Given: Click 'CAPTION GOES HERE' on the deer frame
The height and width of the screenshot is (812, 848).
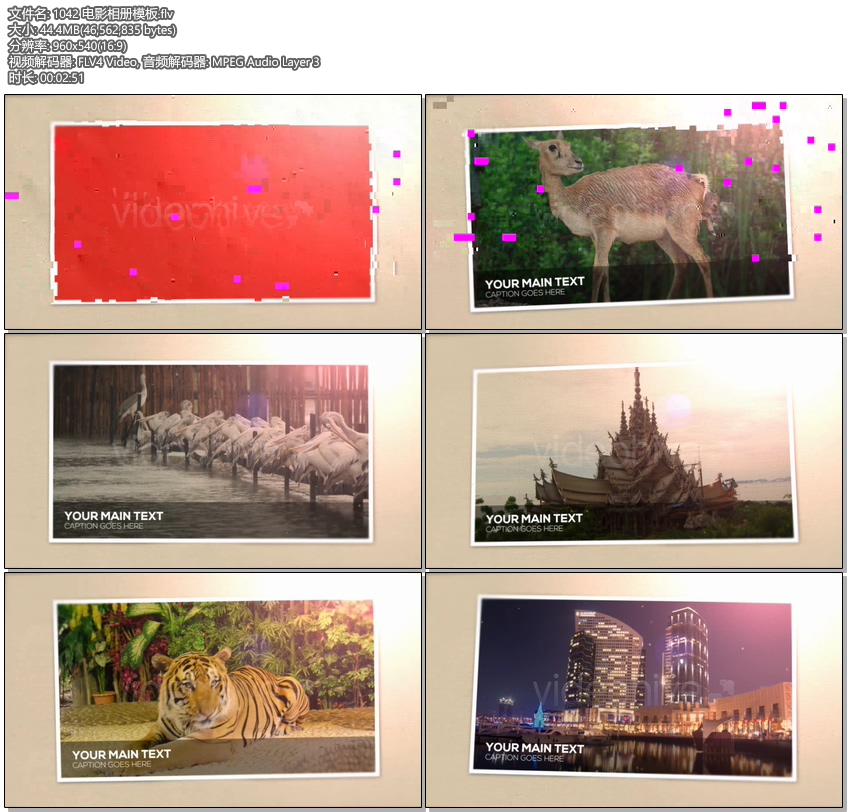Looking at the screenshot, I should click(x=525, y=294).
